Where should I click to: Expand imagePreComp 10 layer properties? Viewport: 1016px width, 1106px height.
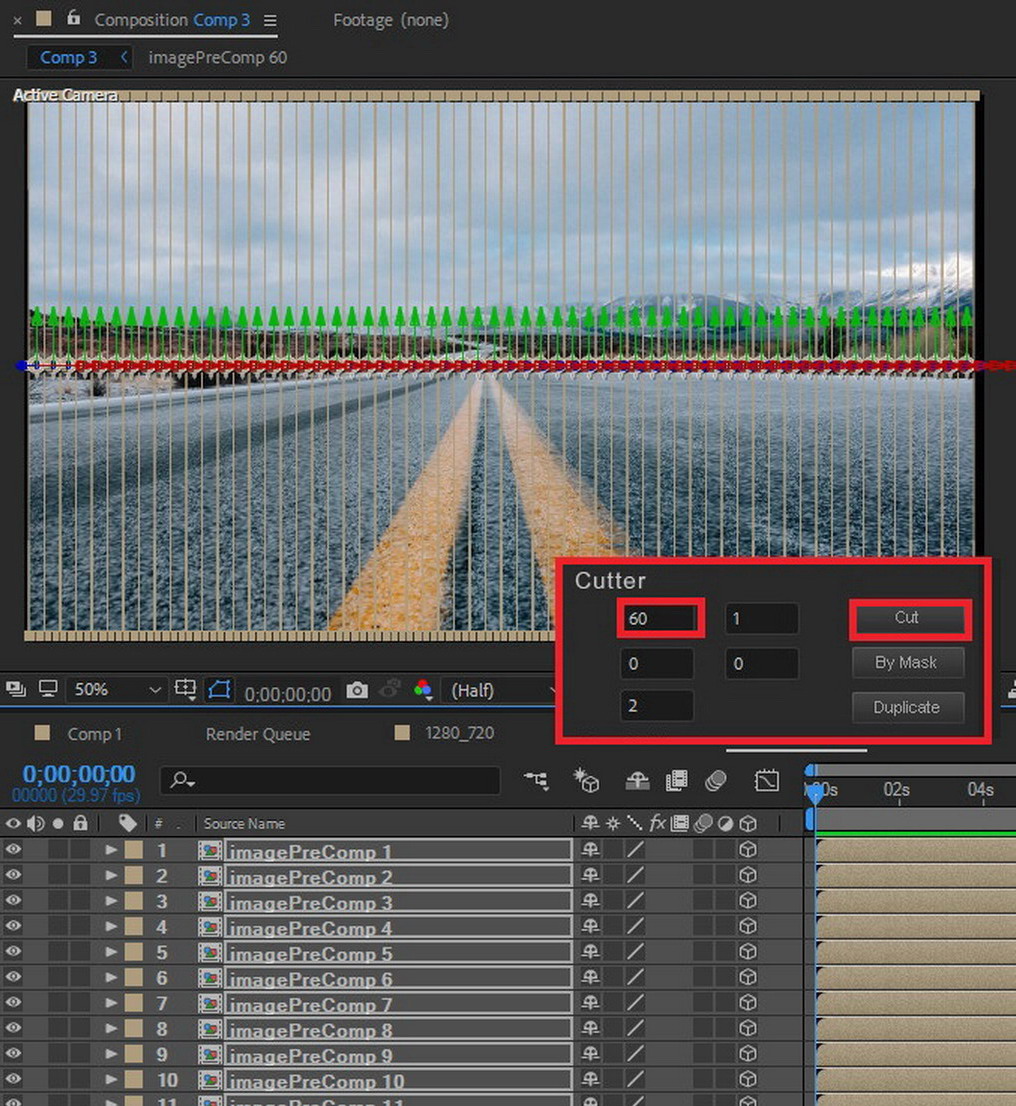(x=111, y=1079)
